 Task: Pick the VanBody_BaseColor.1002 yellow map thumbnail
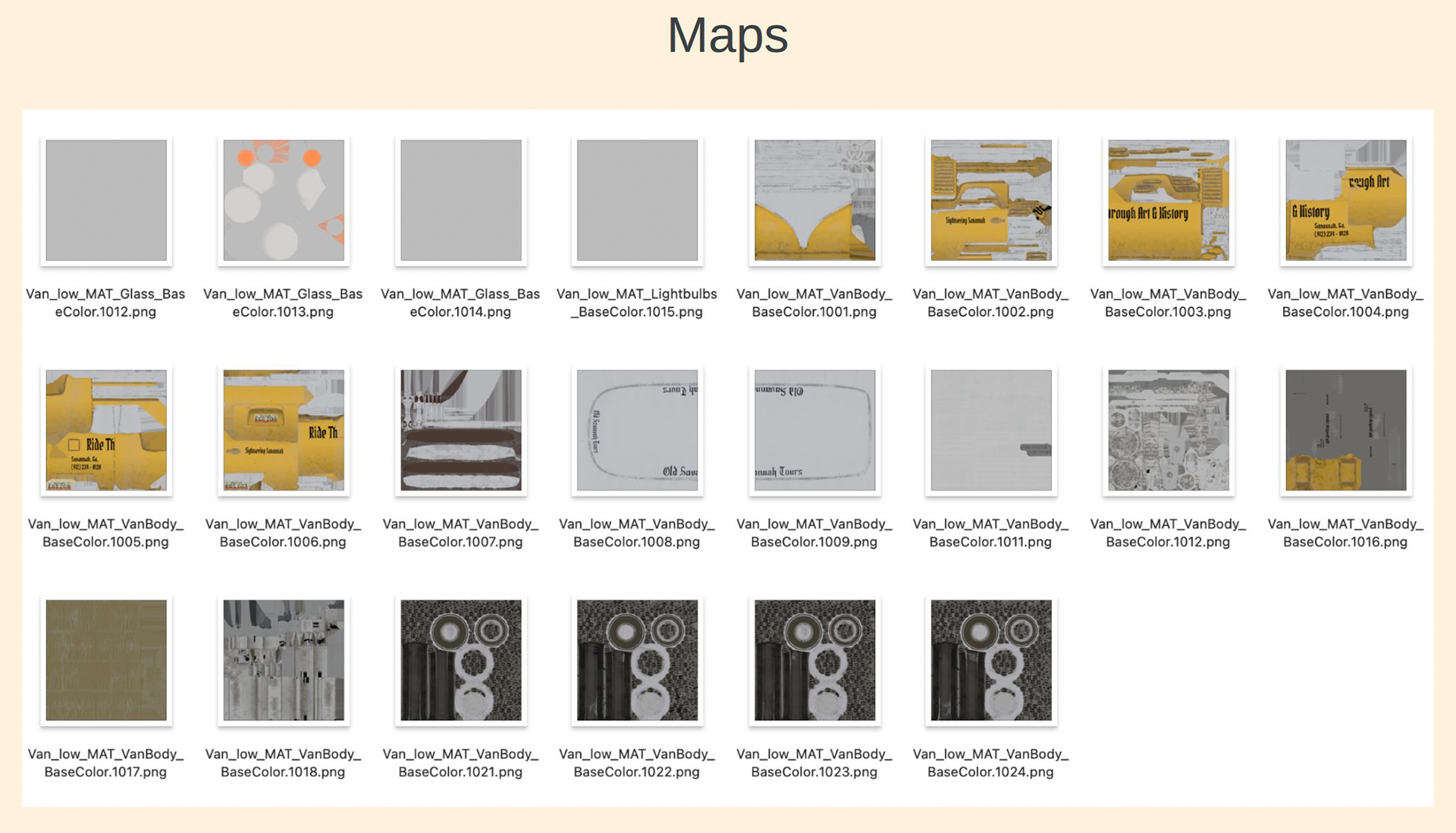pos(991,200)
